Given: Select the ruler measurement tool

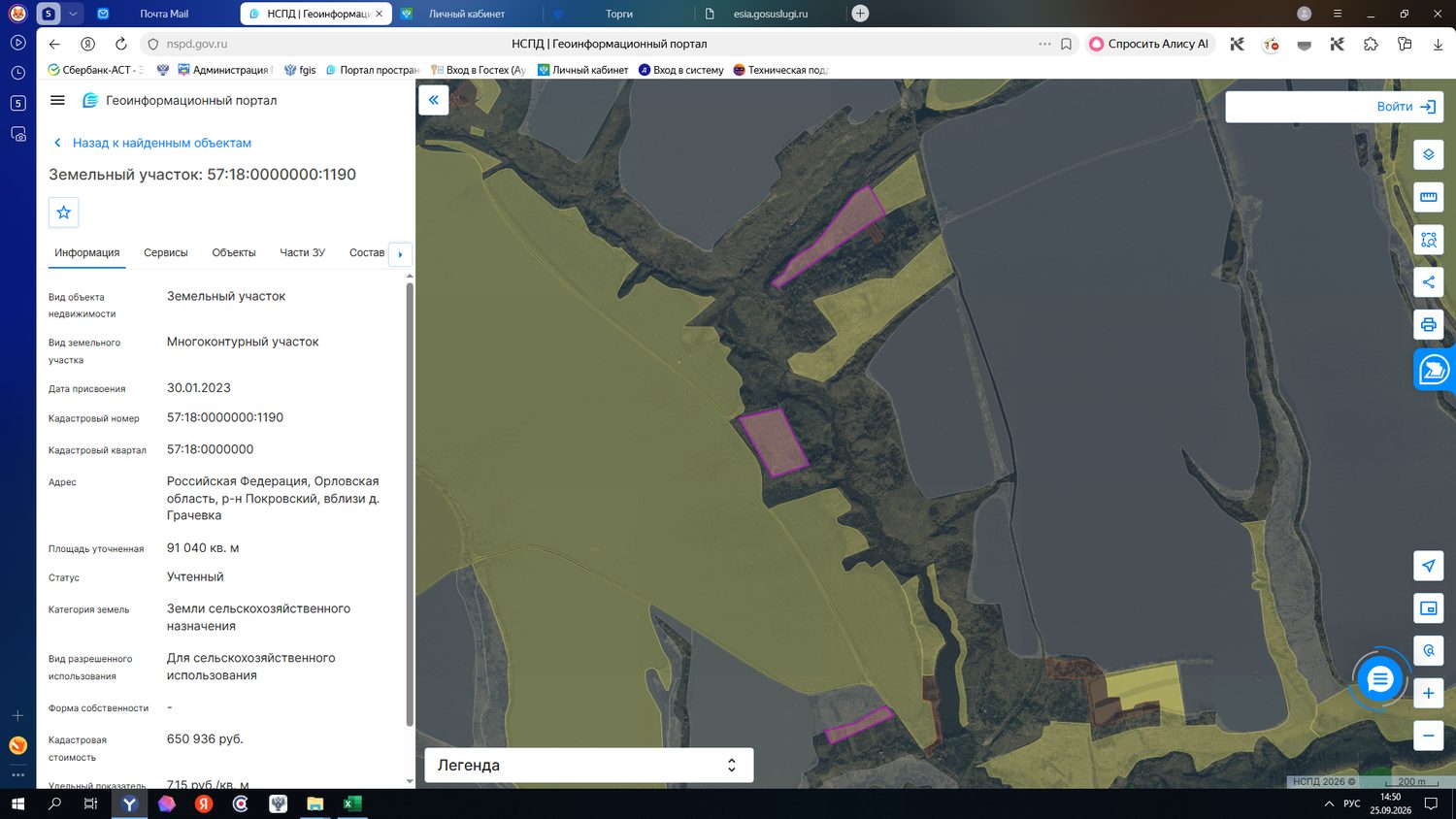Looking at the screenshot, I should 1428,197.
